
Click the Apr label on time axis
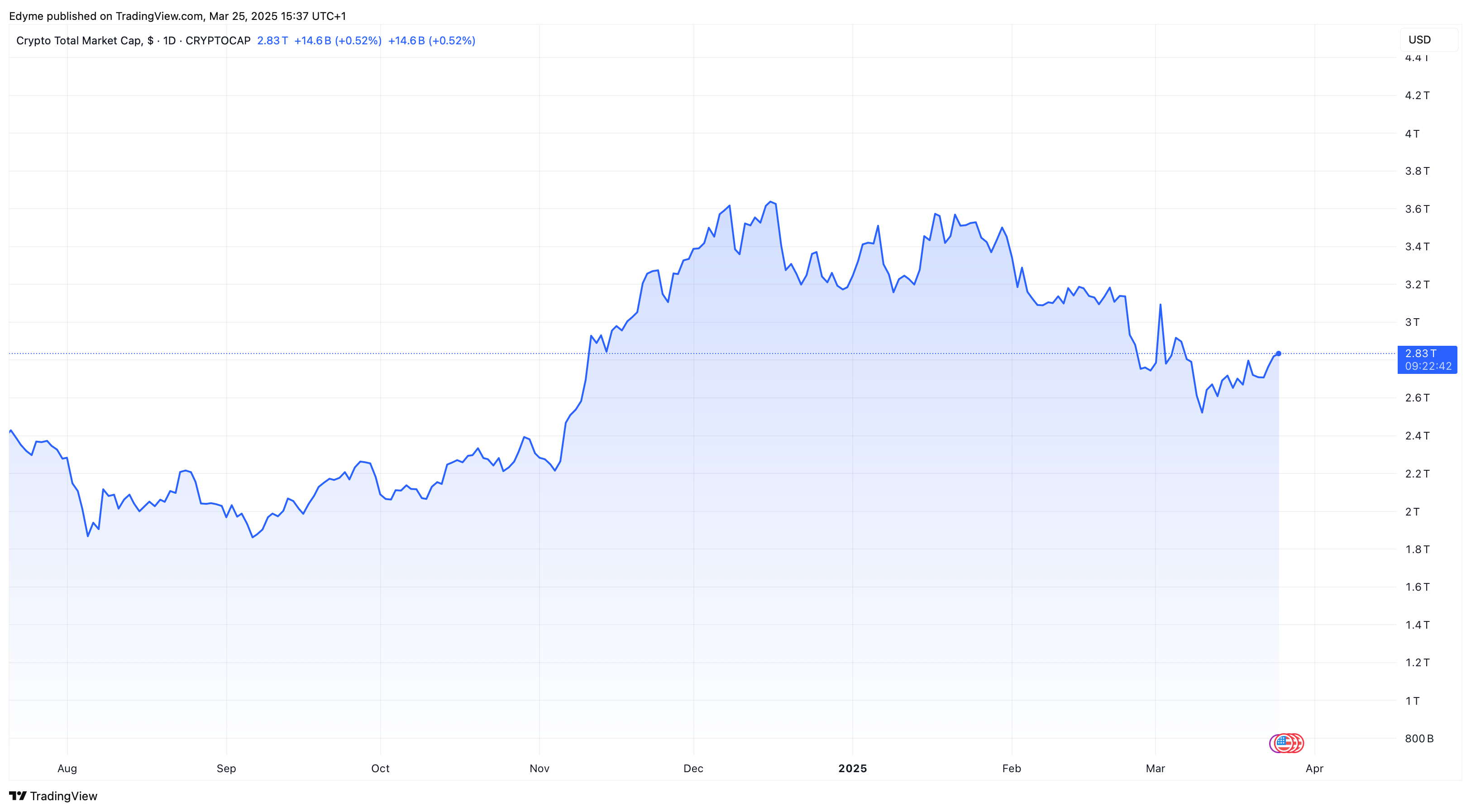[1314, 768]
